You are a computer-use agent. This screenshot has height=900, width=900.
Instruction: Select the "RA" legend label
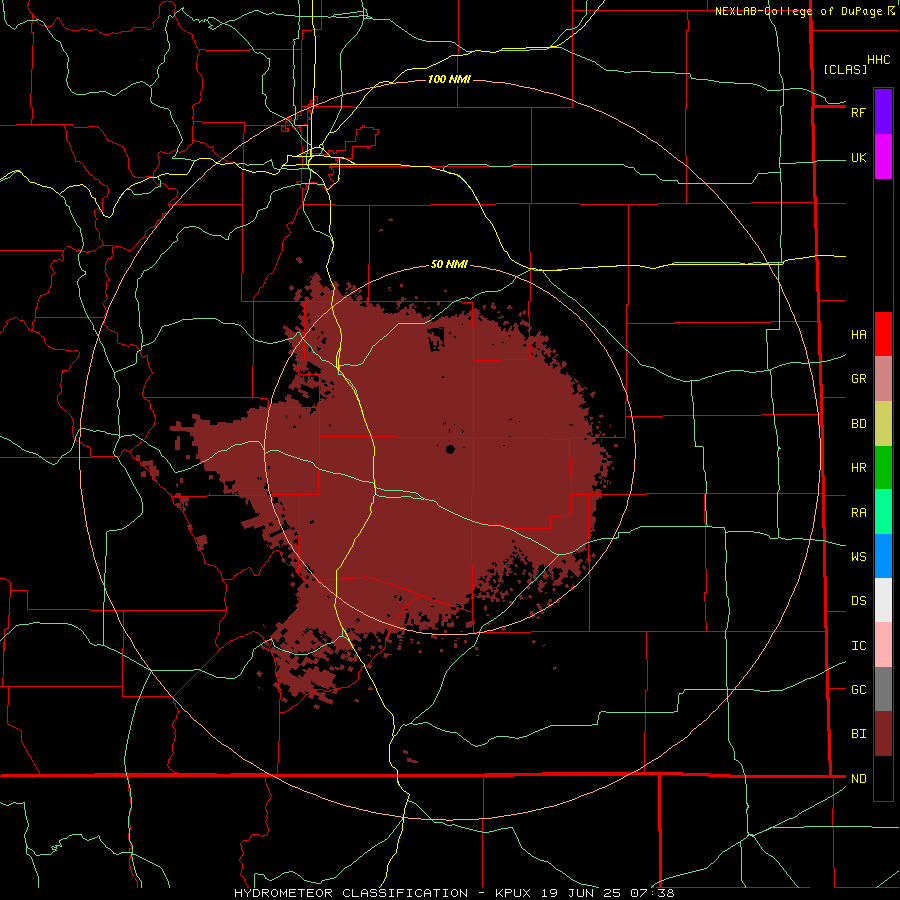(x=859, y=513)
